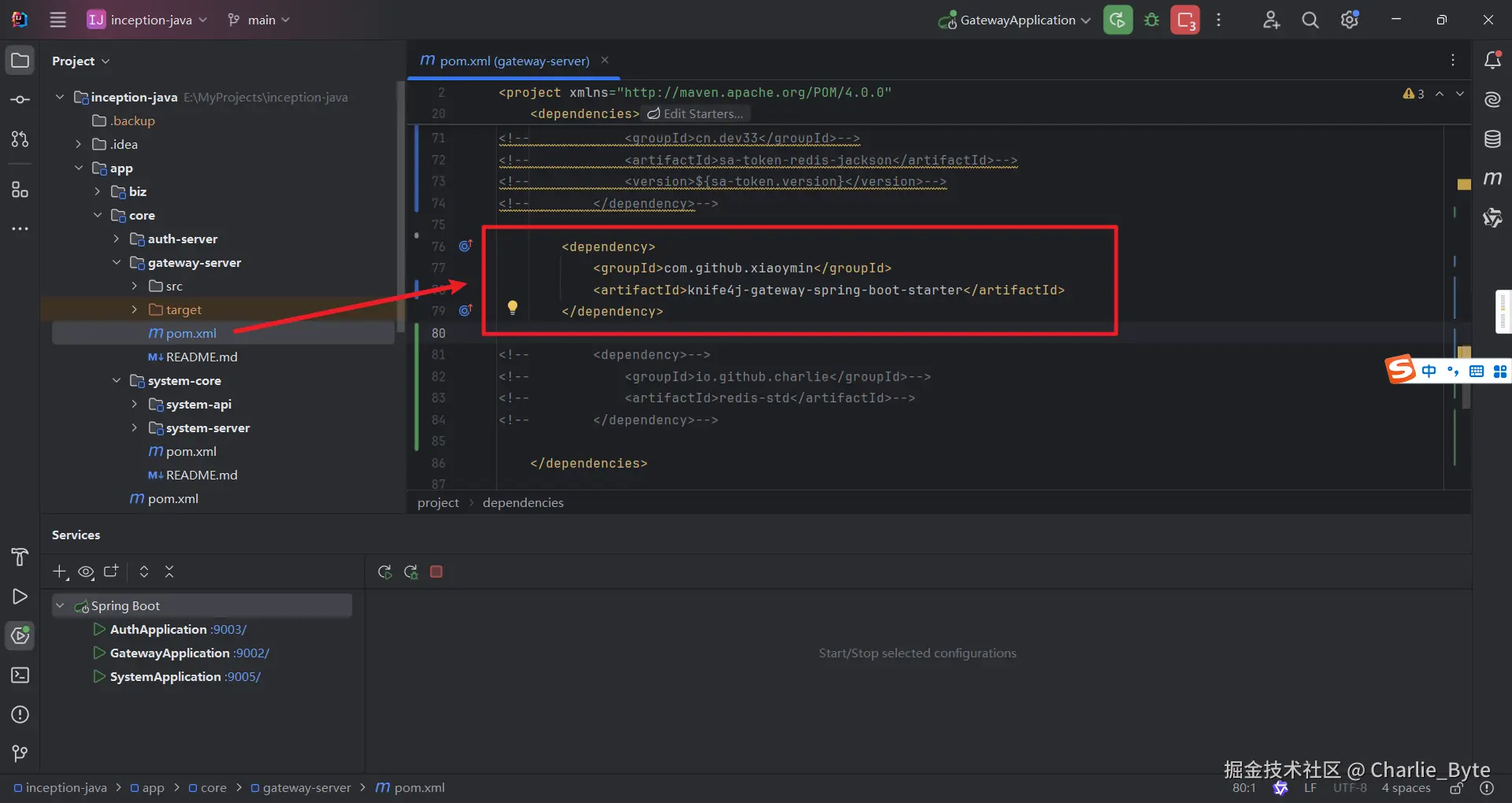Image resolution: width=1512 pixels, height=803 pixels.
Task: Toggle read-only lock in status bar
Action: pyautogui.click(x=1457, y=788)
